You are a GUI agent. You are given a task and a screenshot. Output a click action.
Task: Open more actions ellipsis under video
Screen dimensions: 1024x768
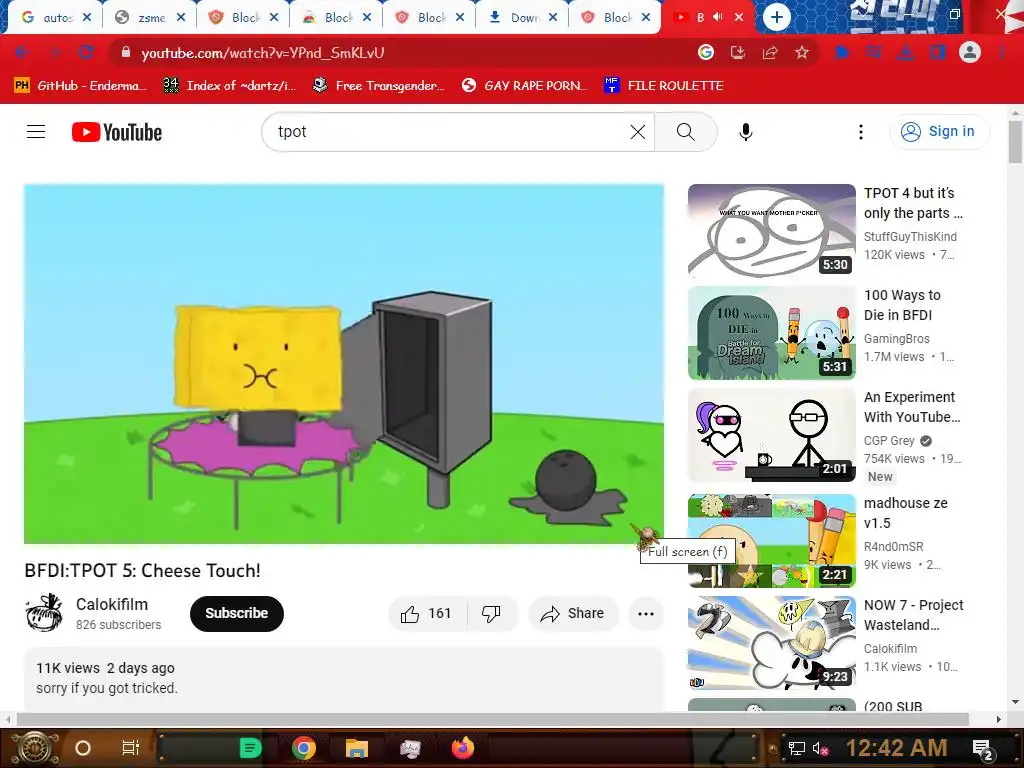[x=646, y=613]
